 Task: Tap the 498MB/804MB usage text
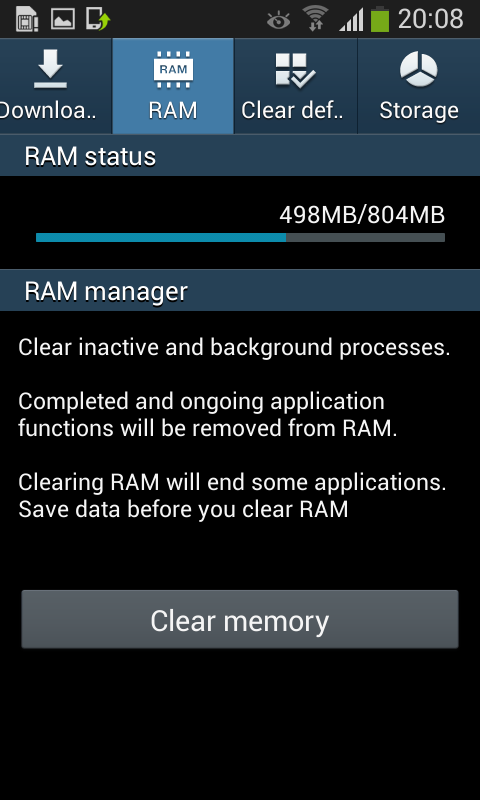pos(362,215)
